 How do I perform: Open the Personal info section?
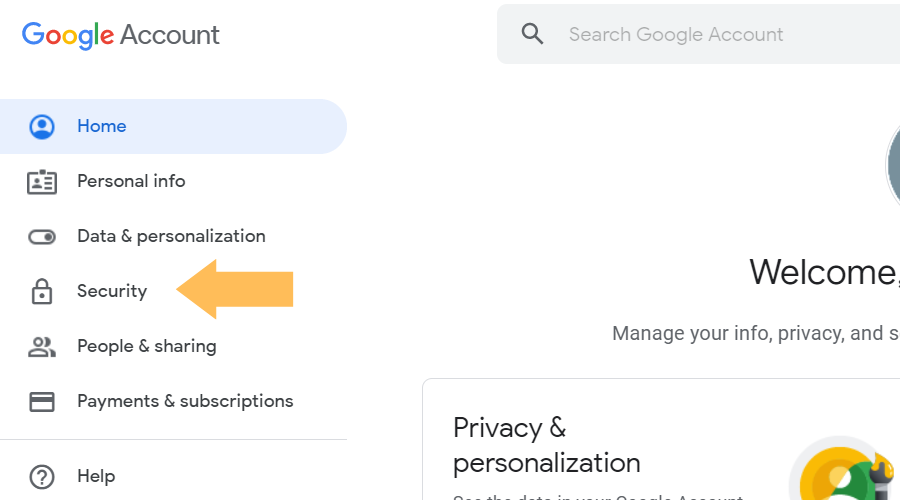click(x=131, y=182)
